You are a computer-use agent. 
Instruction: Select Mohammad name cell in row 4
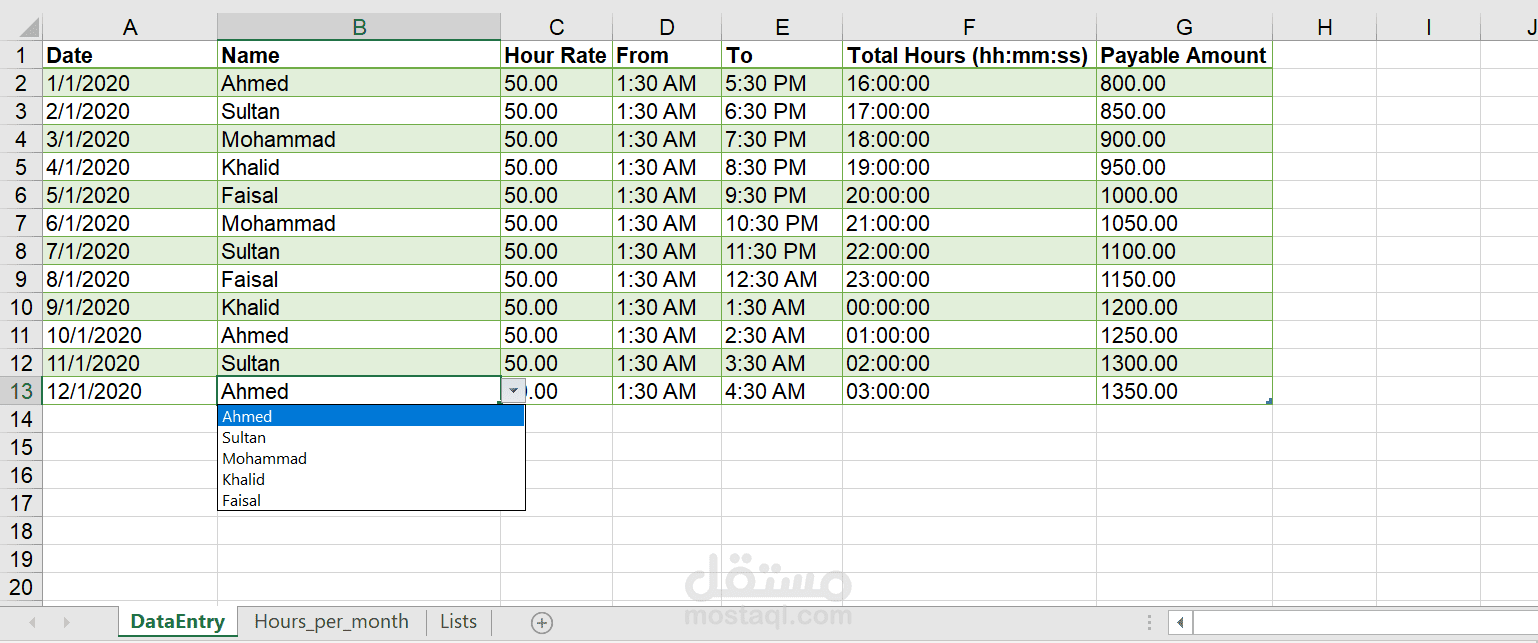click(x=359, y=140)
